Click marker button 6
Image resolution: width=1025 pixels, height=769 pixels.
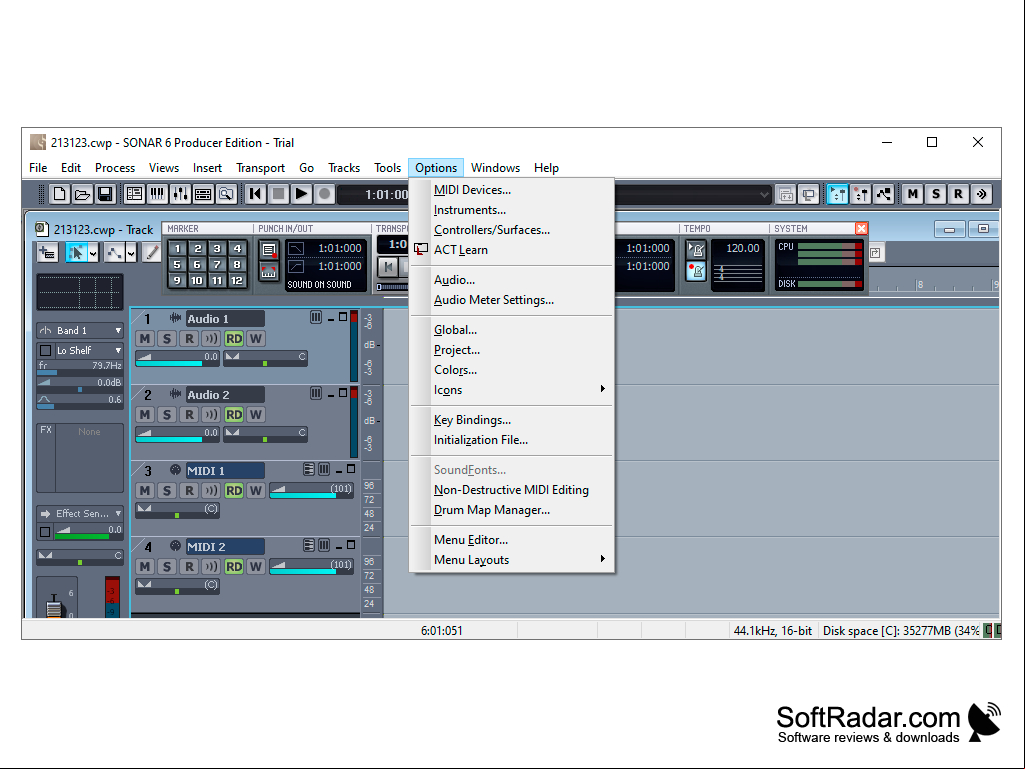tap(197, 265)
